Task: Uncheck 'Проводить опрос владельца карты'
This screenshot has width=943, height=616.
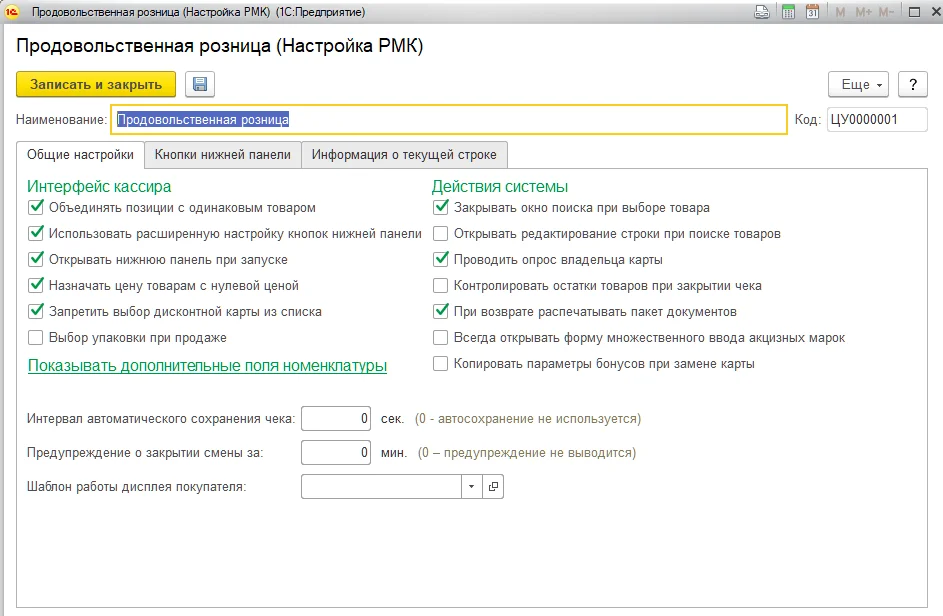Action: (x=441, y=259)
